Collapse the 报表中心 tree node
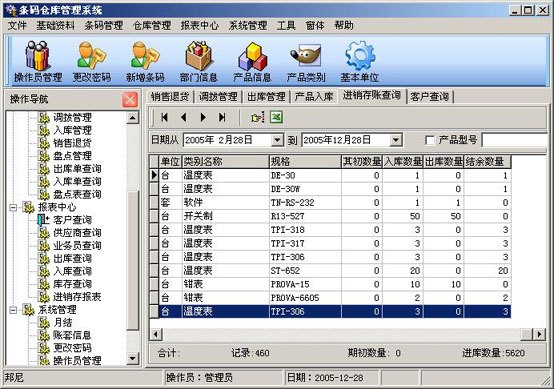This screenshot has width=554, height=389. click(13, 207)
